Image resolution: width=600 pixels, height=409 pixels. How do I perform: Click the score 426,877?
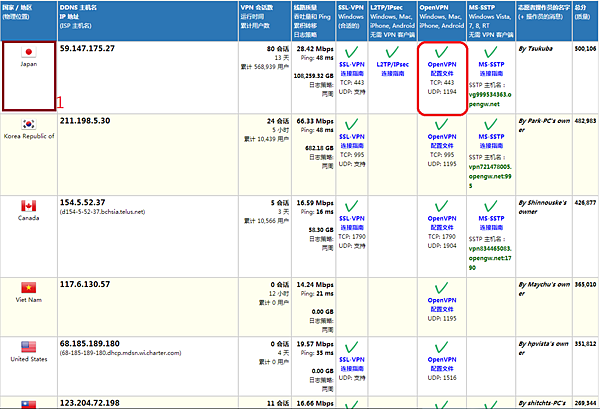585,203
